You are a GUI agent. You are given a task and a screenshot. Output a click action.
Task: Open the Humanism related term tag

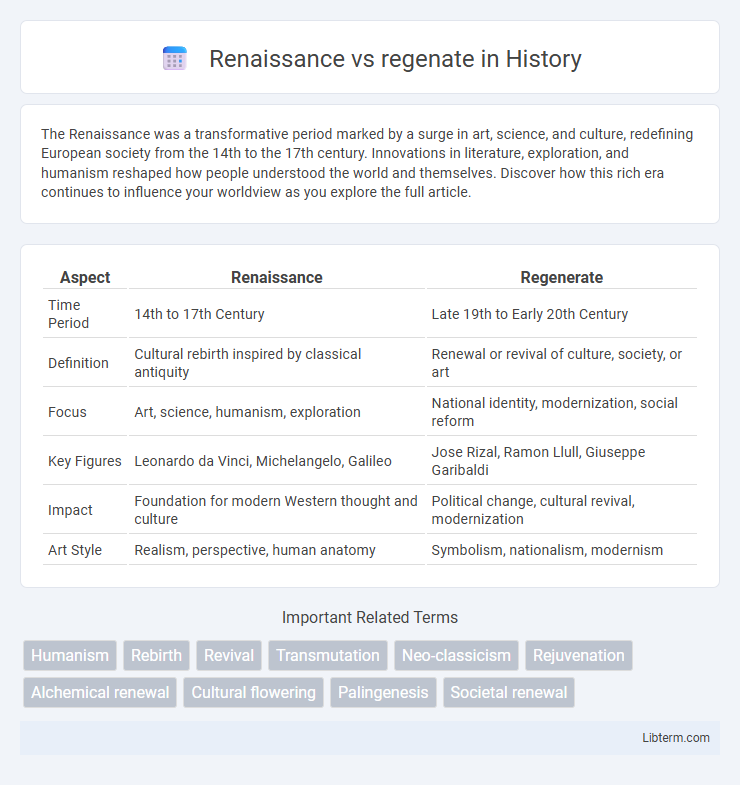70,655
